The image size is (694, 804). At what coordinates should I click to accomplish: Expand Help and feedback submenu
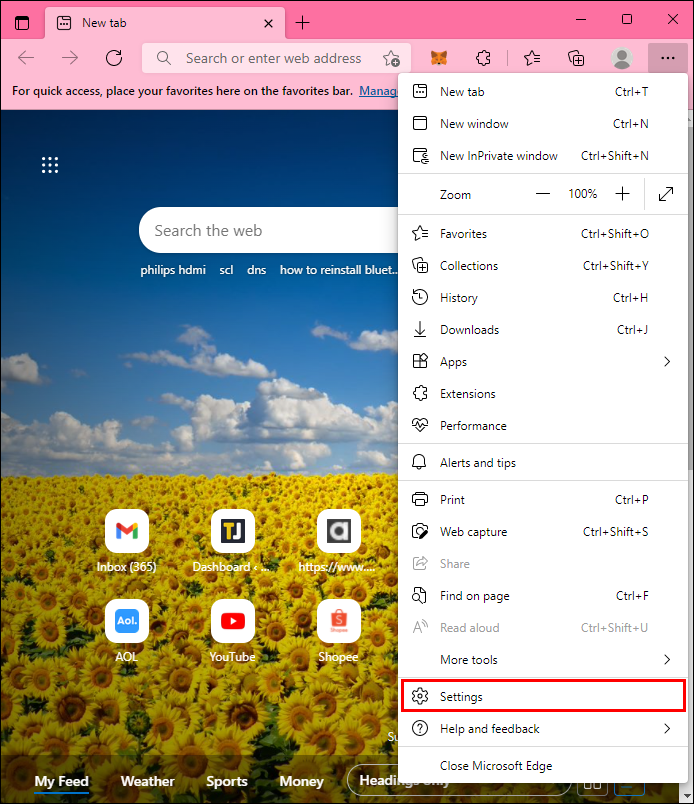(543, 729)
